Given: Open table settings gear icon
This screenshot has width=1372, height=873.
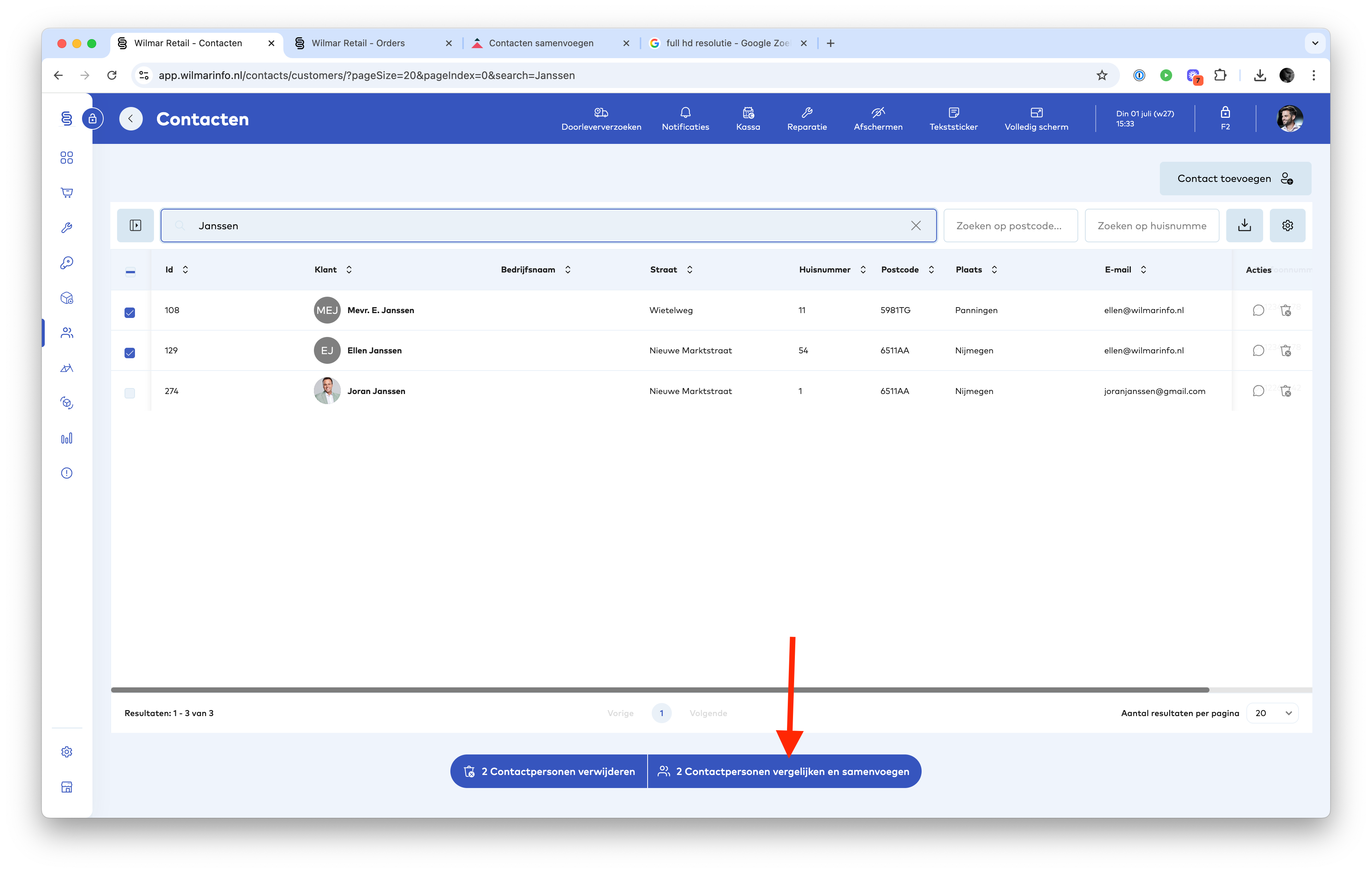Looking at the screenshot, I should click(1288, 226).
